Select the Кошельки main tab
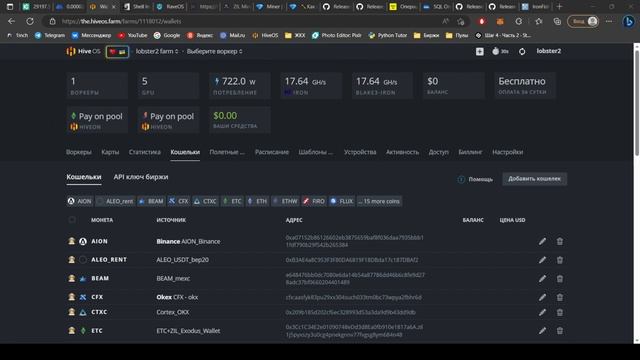 185,152
